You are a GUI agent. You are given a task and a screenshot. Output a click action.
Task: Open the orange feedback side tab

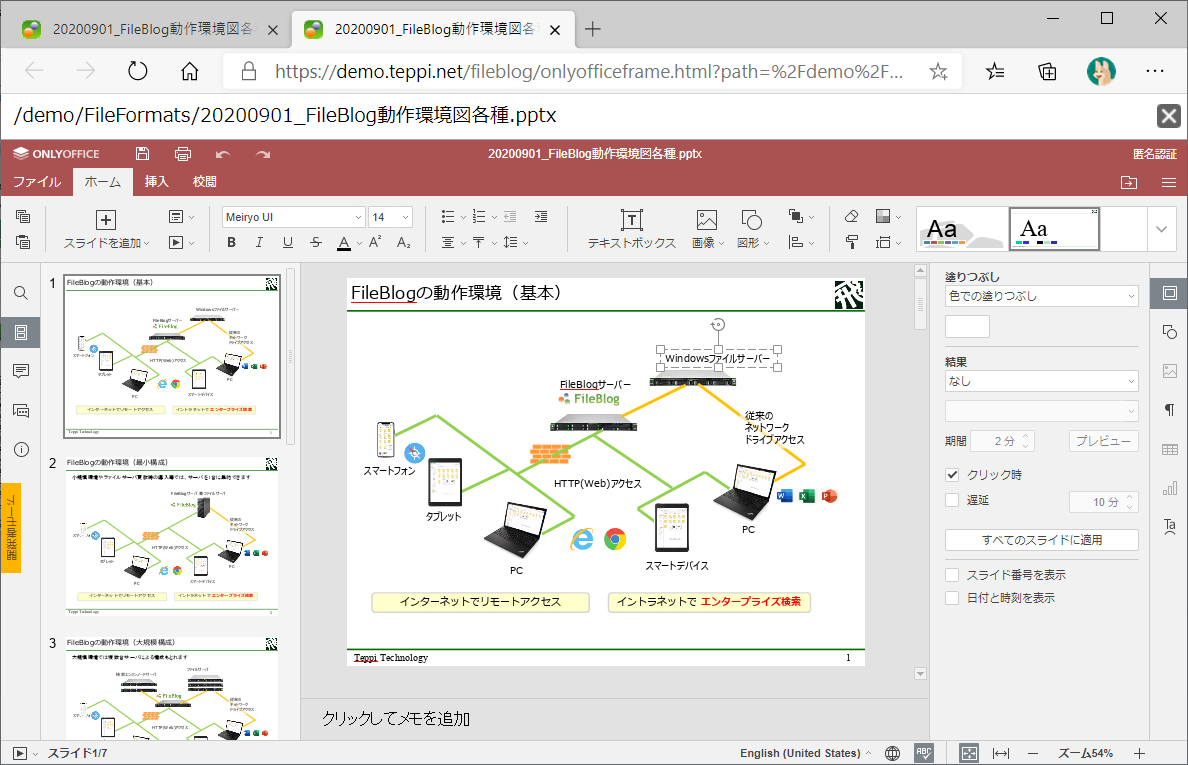11,529
